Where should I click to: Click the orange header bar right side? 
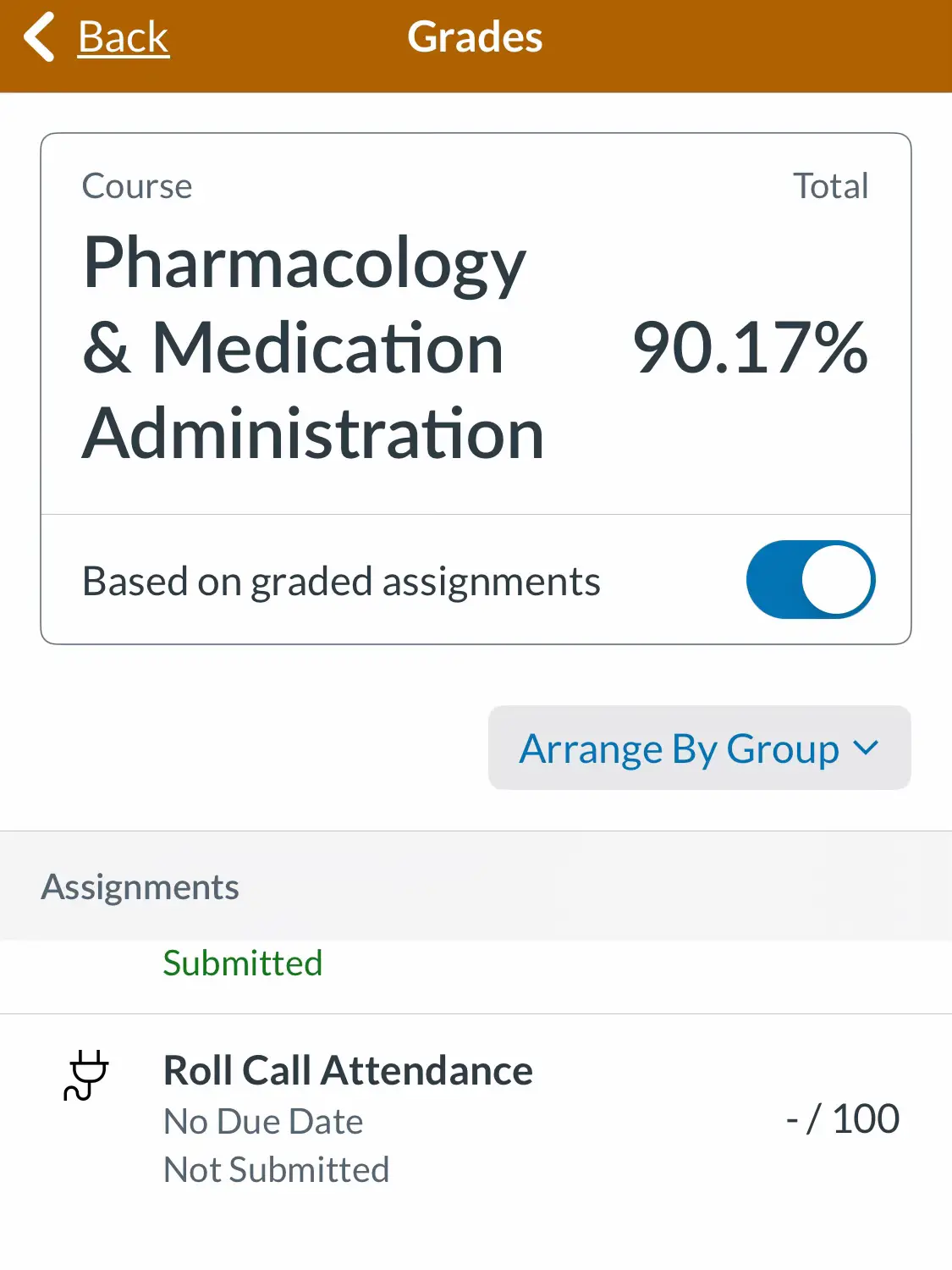pyautogui.click(x=762, y=42)
